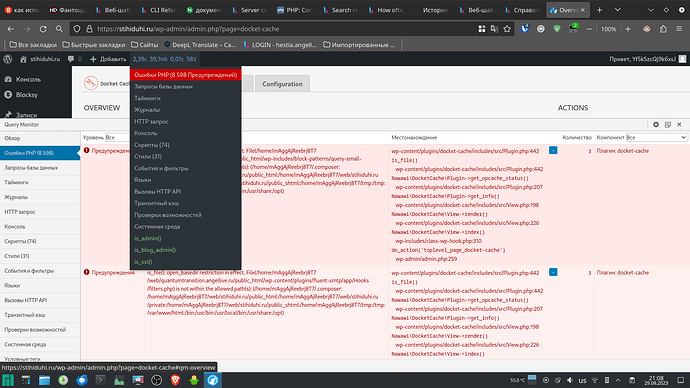The width and height of the screenshot is (690, 388).
Task: Open Ошибки PHP (8 598 Предупреждений) item
Action: pyautogui.click(x=185, y=75)
